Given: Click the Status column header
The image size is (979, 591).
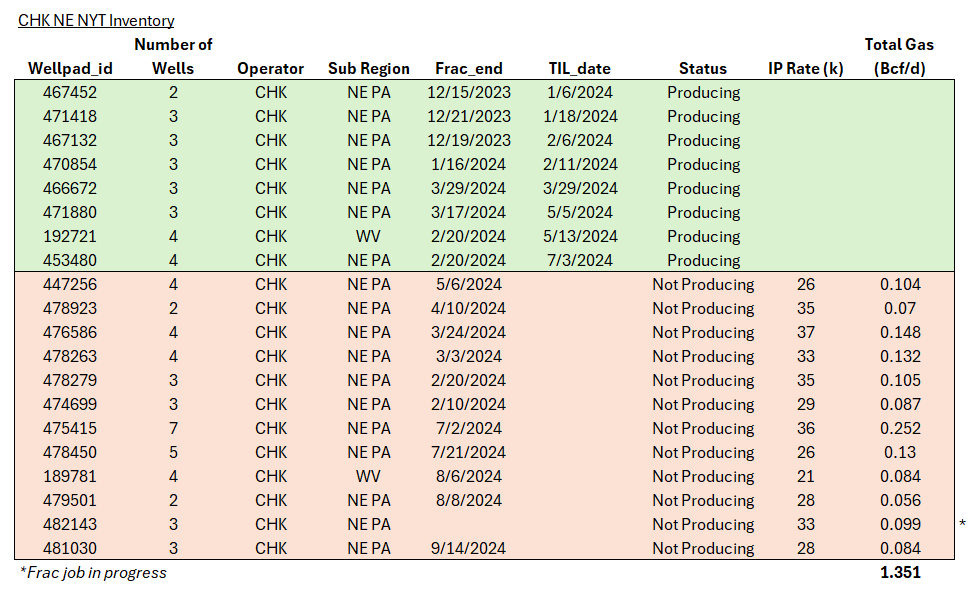Looking at the screenshot, I should [702, 69].
